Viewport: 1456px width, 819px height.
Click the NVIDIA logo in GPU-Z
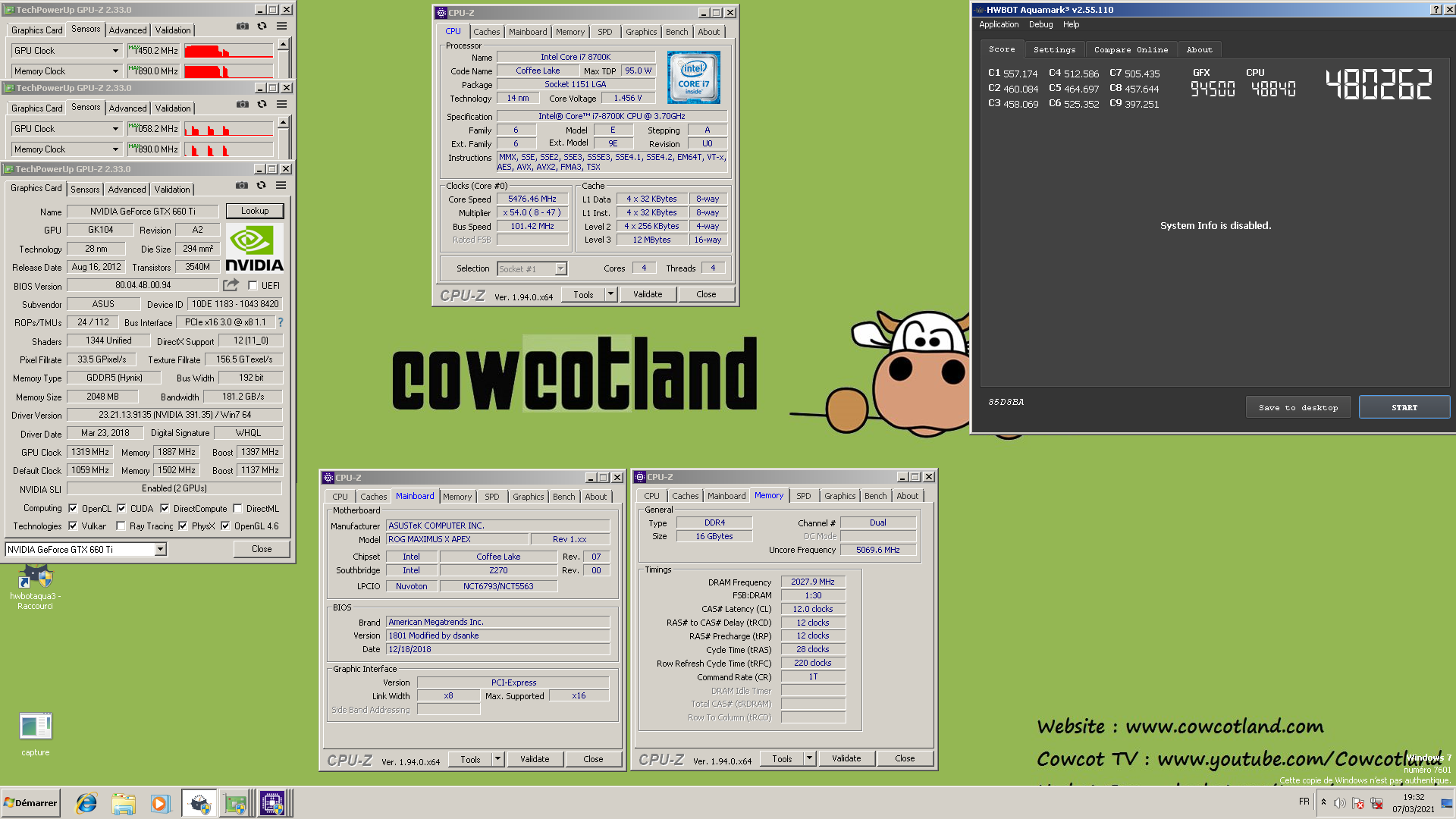(x=254, y=248)
